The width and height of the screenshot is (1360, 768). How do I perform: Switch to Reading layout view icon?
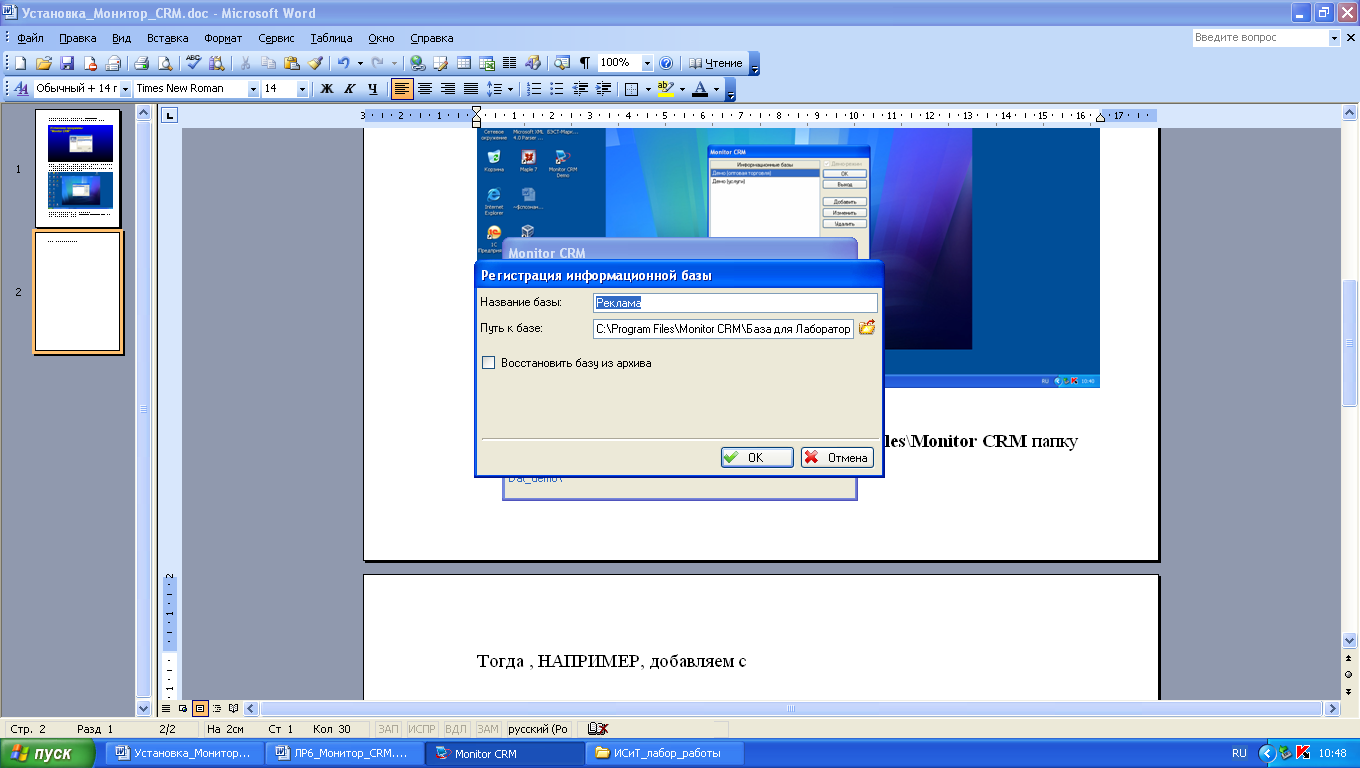point(233,708)
